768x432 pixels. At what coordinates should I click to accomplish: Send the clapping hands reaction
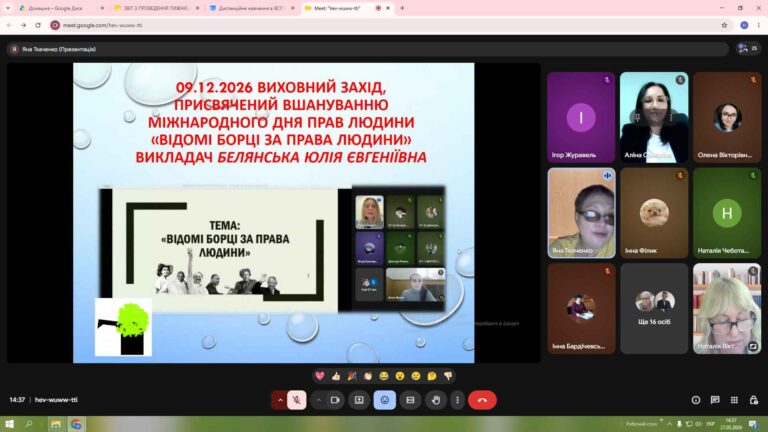[368, 376]
